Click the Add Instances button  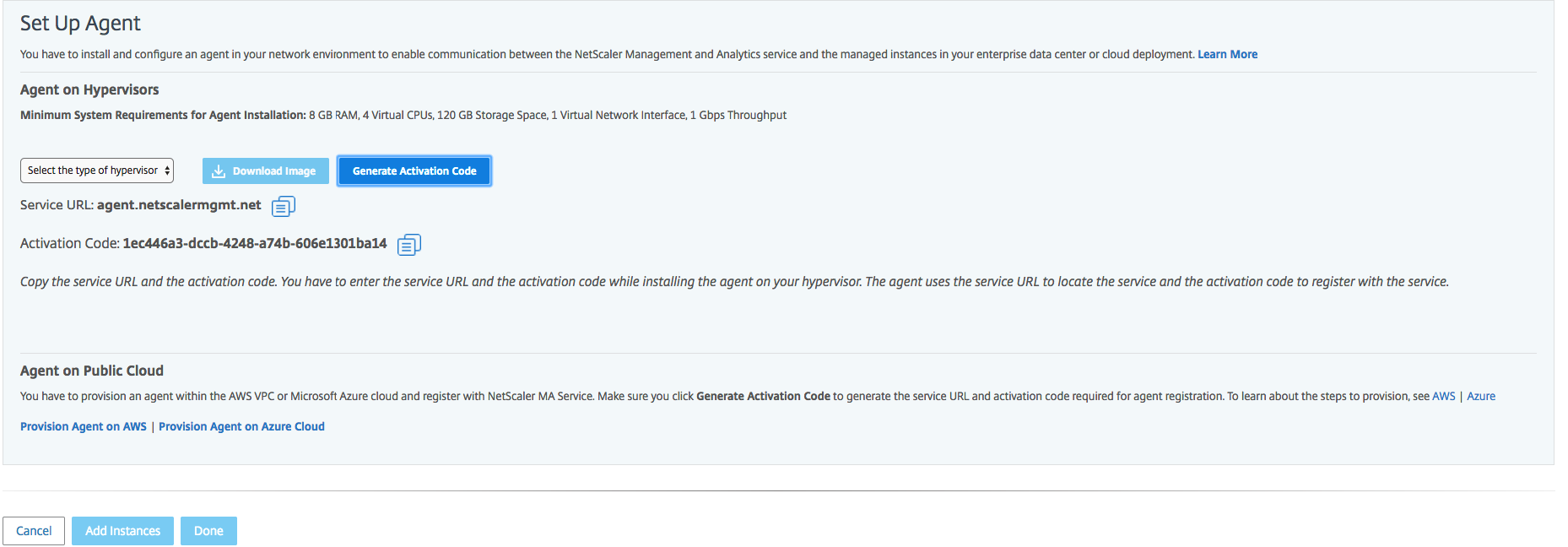pyautogui.click(x=122, y=531)
